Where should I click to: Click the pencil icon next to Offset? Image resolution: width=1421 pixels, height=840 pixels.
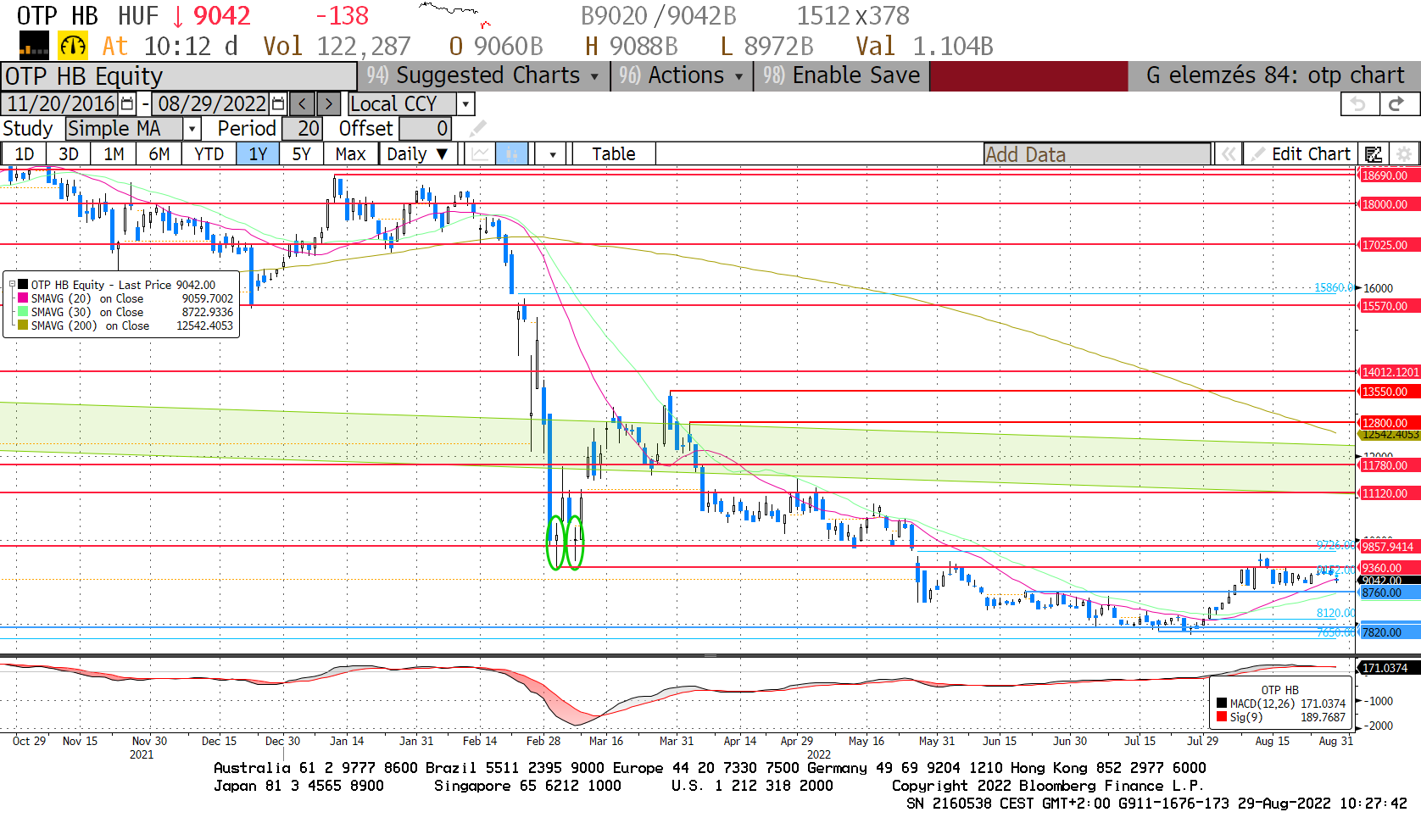[x=478, y=129]
